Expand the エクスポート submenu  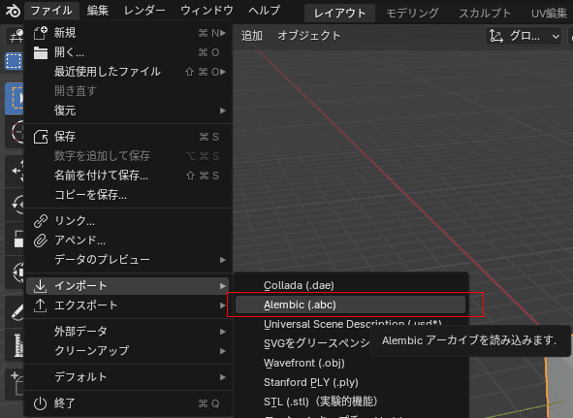128,305
